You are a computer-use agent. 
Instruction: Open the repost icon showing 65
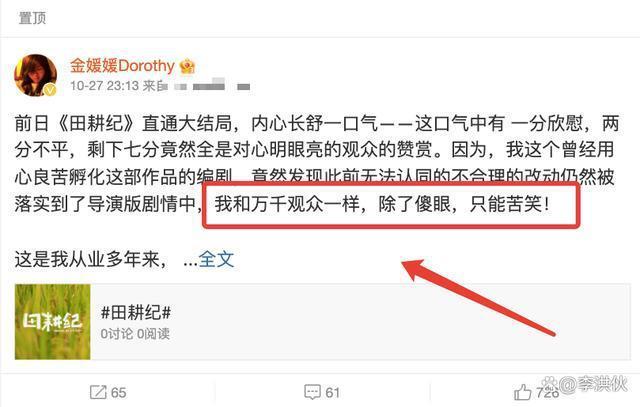(x=98, y=392)
